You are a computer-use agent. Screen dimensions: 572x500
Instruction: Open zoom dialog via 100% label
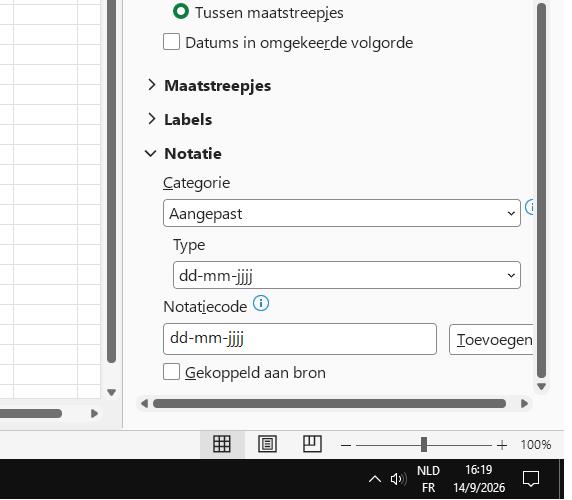pos(536,445)
